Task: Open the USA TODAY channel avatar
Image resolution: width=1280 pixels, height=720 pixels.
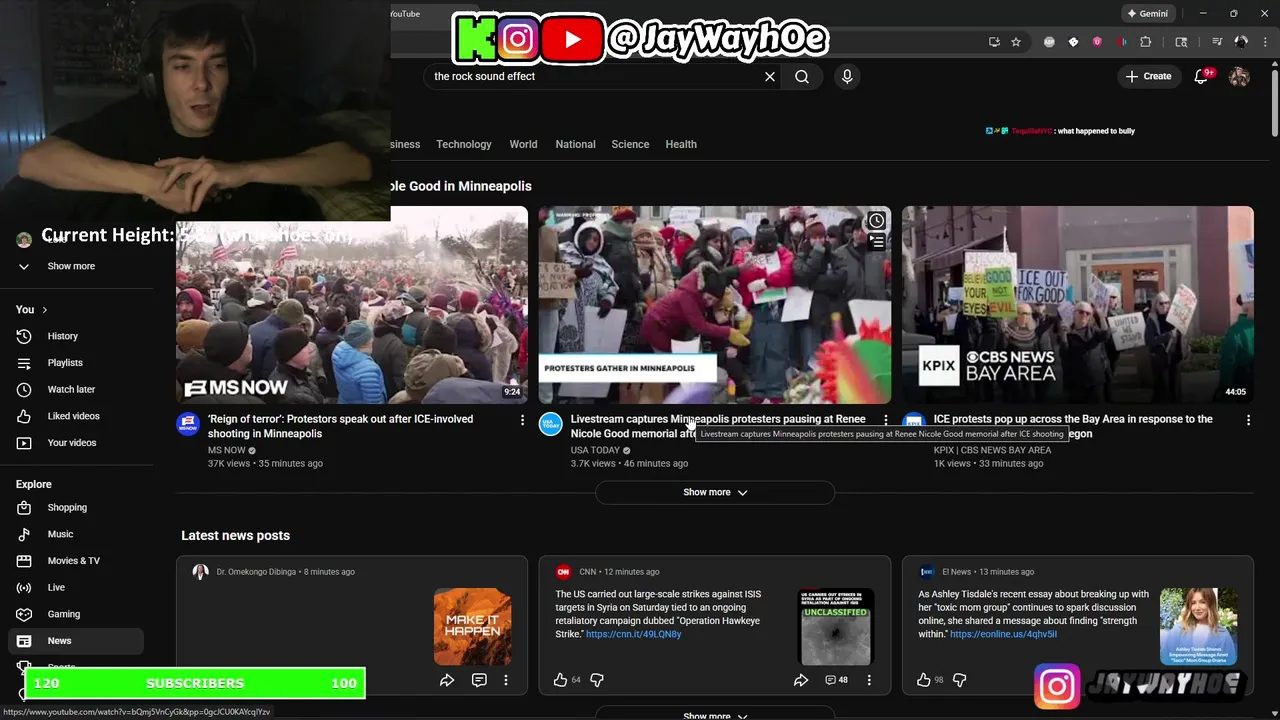Action: (551, 424)
